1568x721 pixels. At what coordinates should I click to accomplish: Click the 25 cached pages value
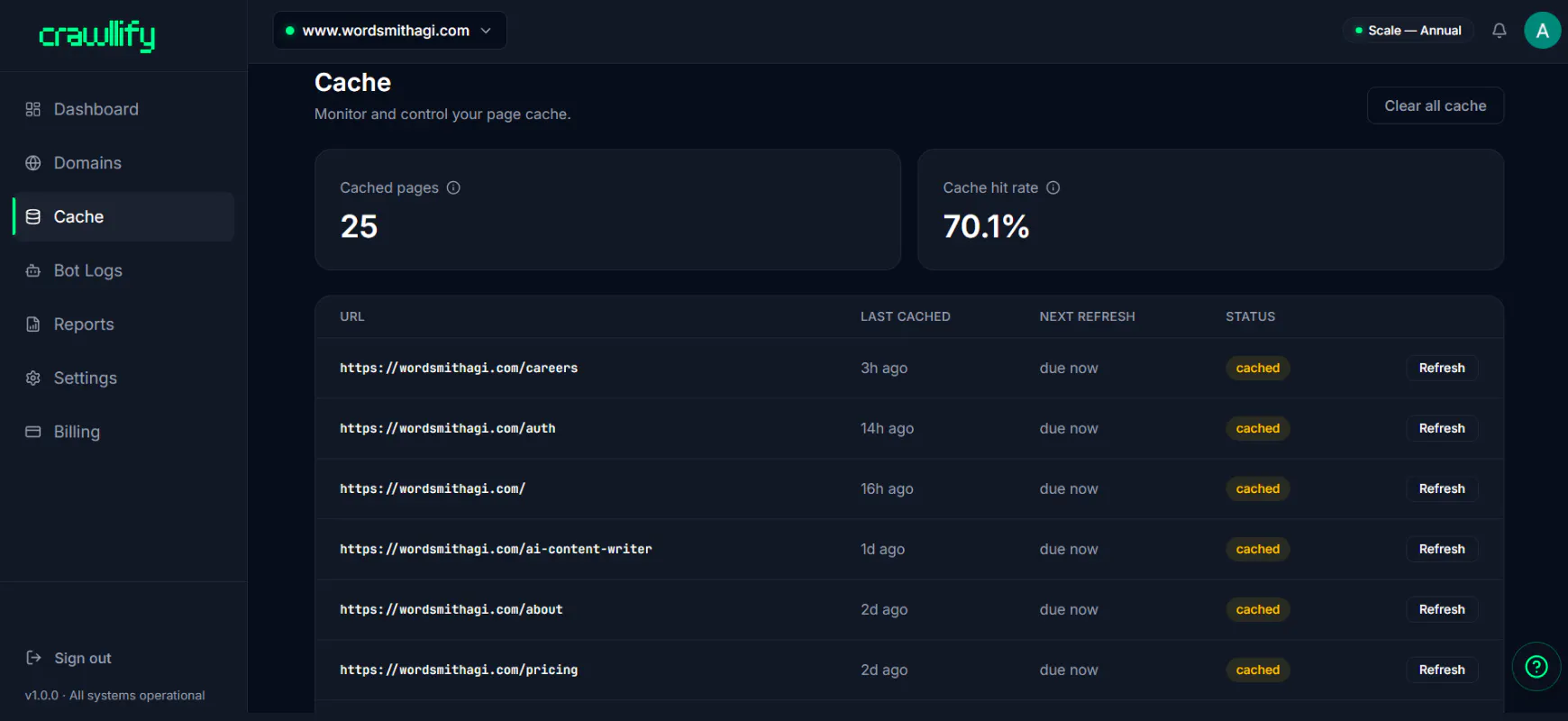pos(359,226)
